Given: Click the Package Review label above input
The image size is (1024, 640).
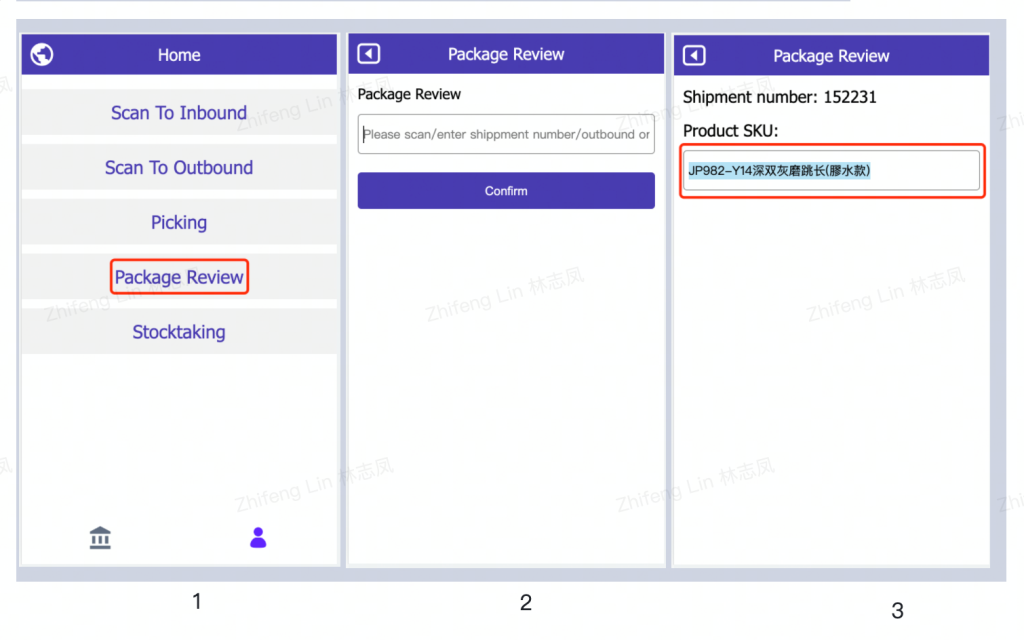Looking at the screenshot, I should (x=409, y=94).
